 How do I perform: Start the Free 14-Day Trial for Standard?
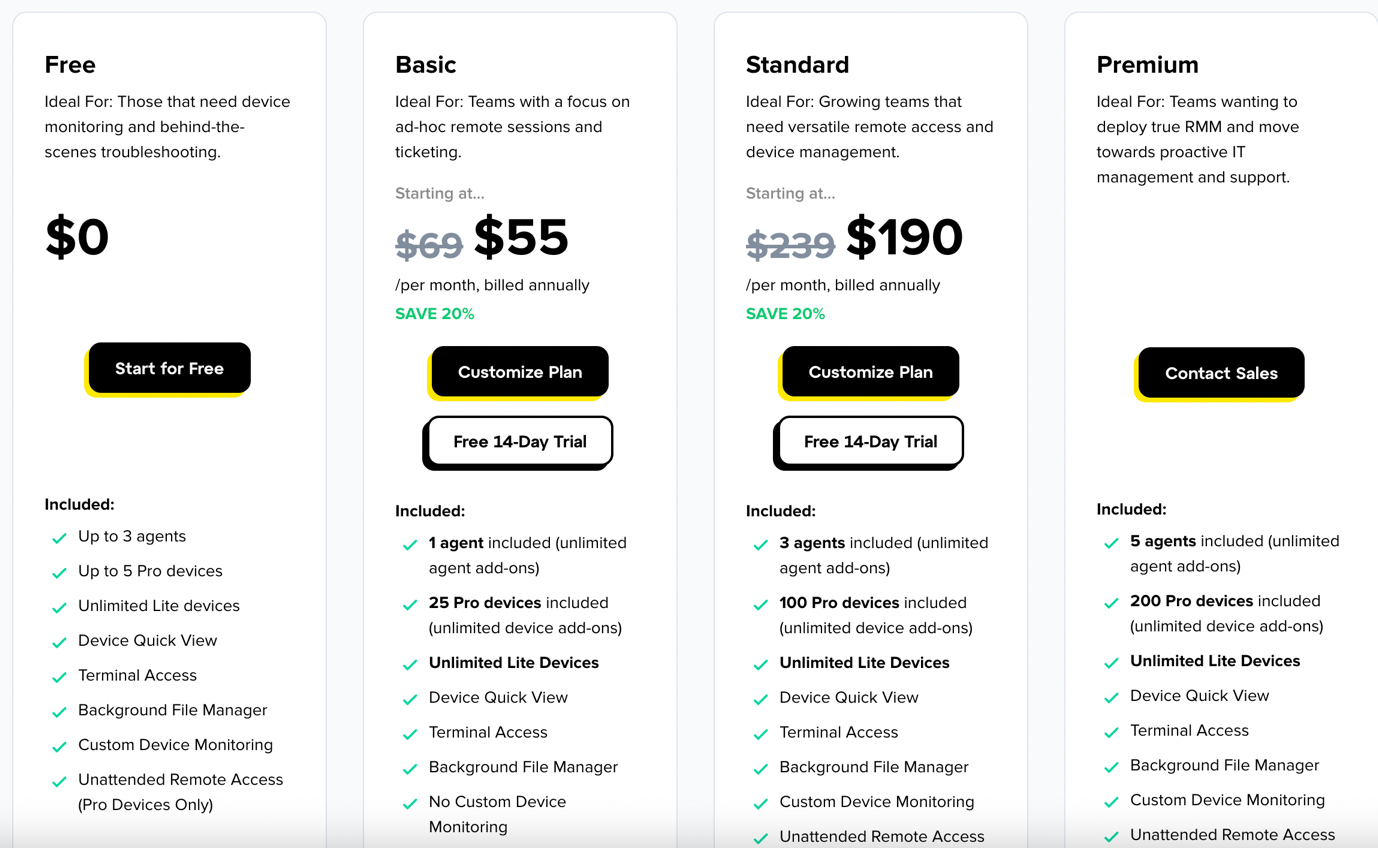(x=869, y=441)
